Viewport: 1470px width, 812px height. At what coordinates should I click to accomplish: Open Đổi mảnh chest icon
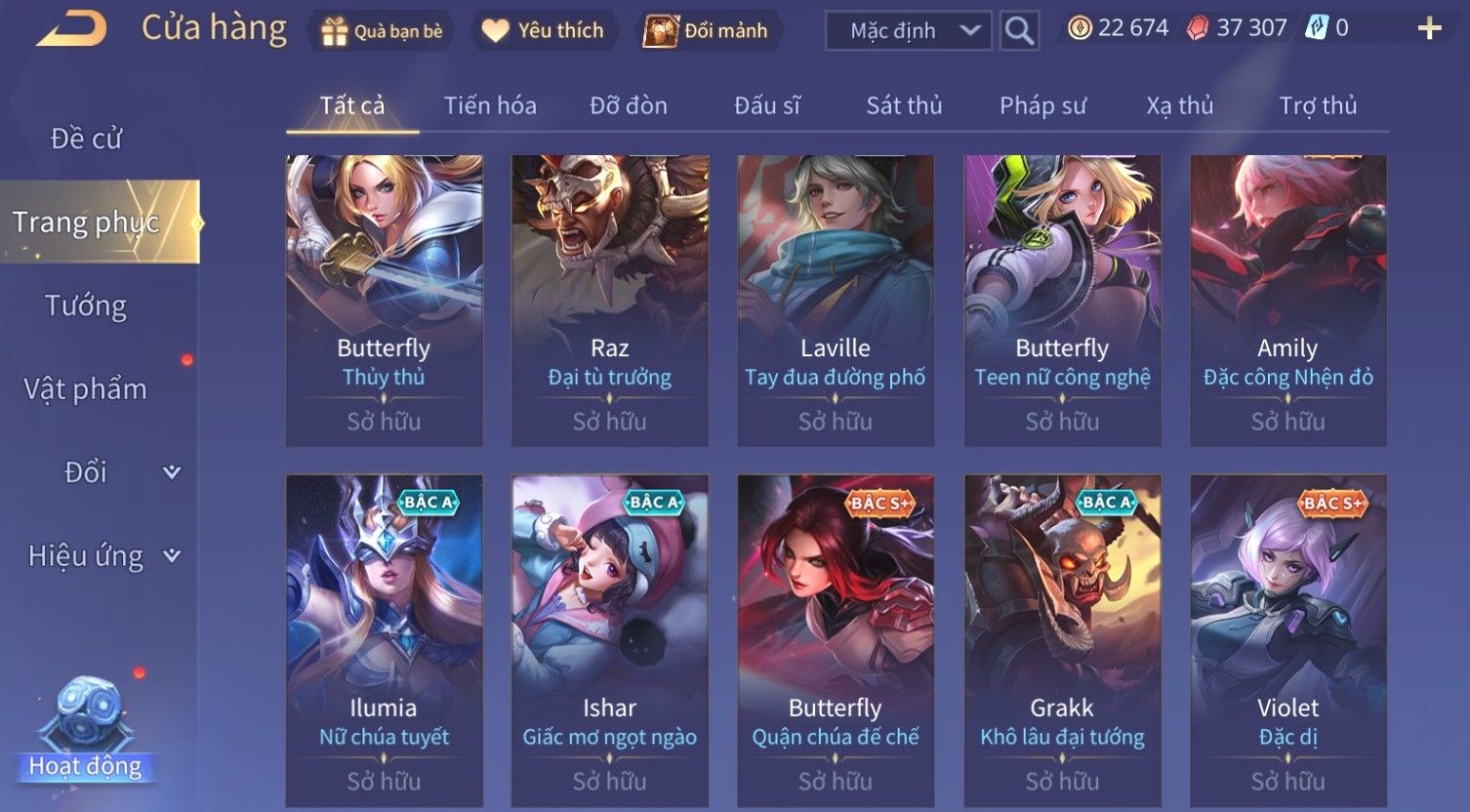(660, 31)
